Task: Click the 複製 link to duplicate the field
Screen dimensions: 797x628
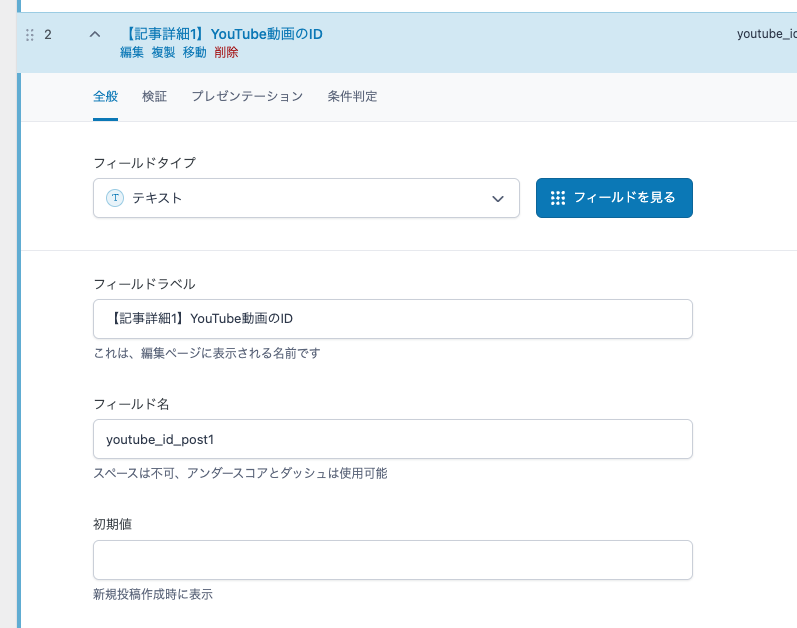Action: tap(163, 52)
